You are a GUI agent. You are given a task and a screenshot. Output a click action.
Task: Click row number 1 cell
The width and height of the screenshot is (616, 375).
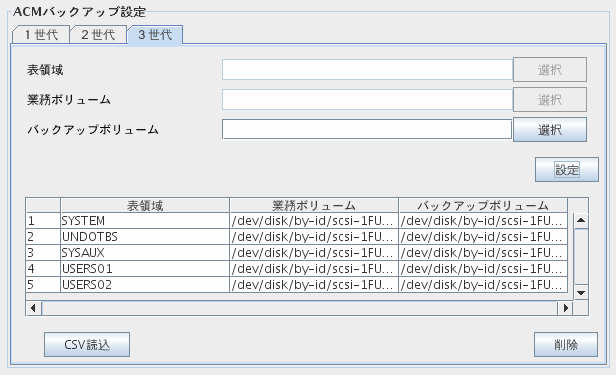point(43,221)
